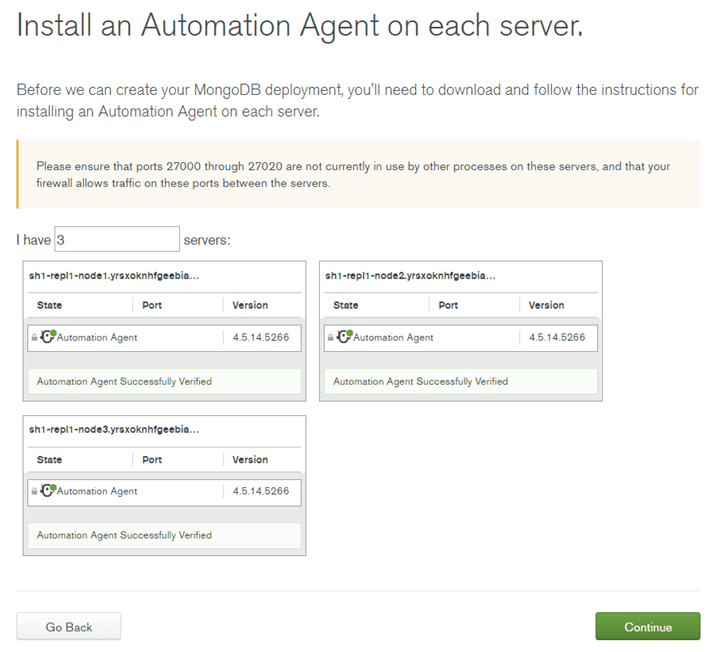Click Successfully Verified message in node1 card

164,381
